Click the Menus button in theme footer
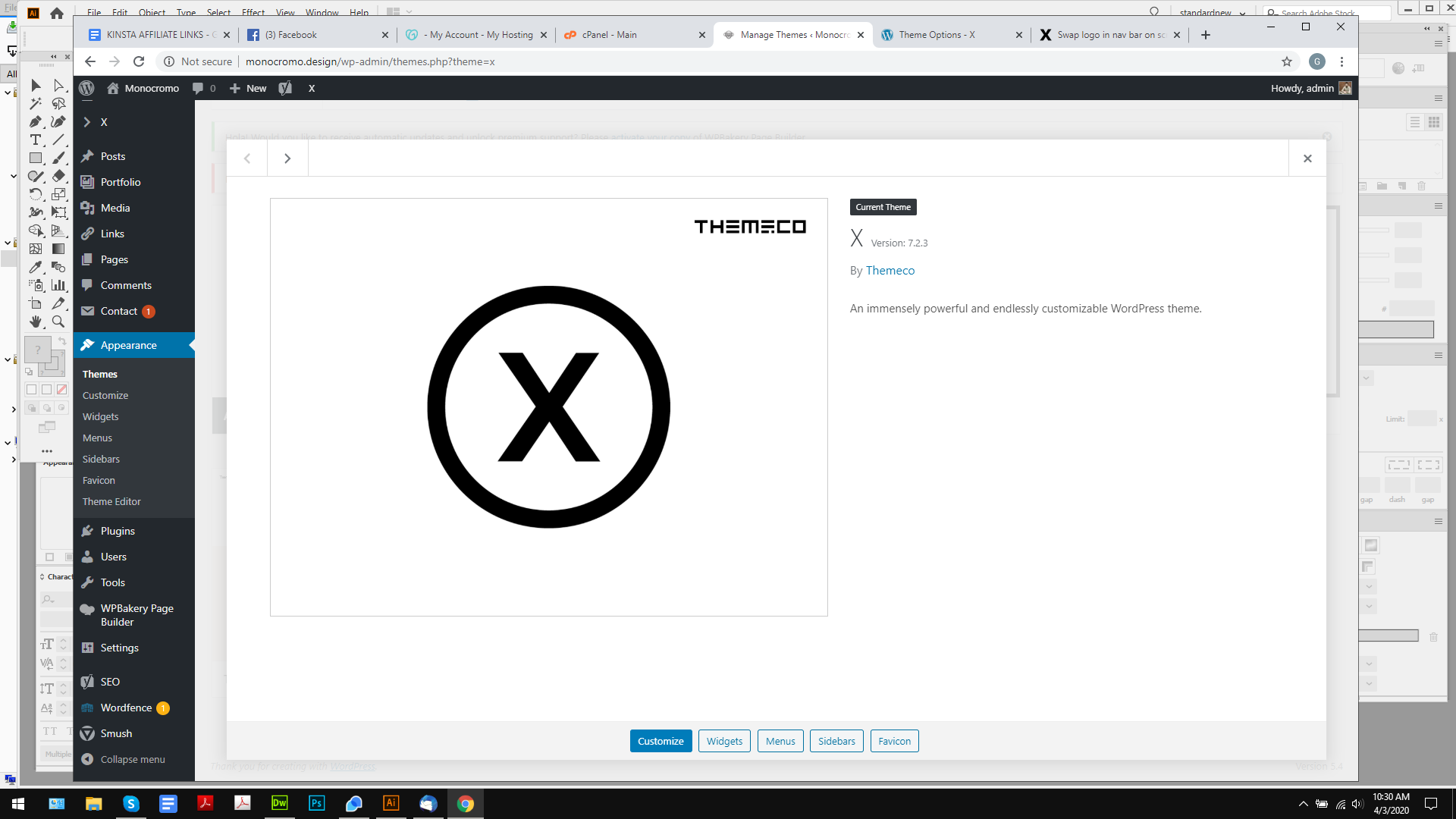 pos(780,741)
